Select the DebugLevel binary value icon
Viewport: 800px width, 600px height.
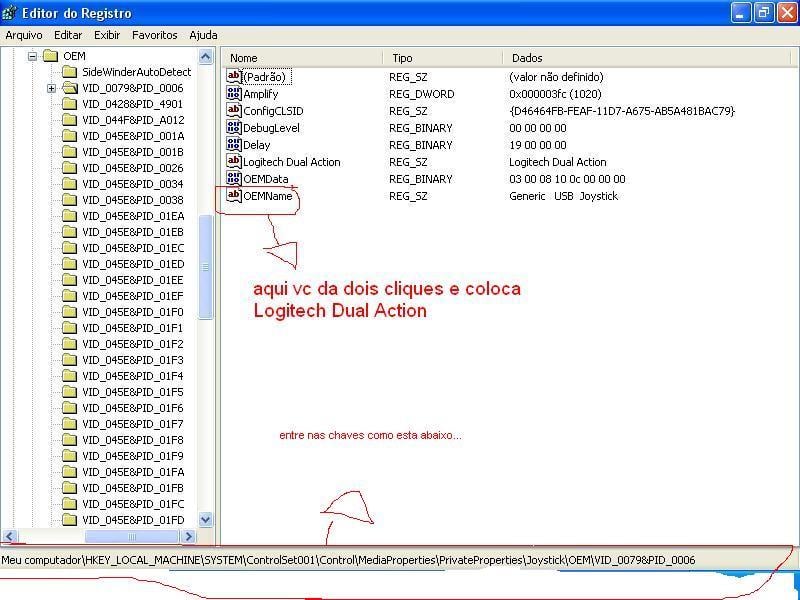coord(234,128)
